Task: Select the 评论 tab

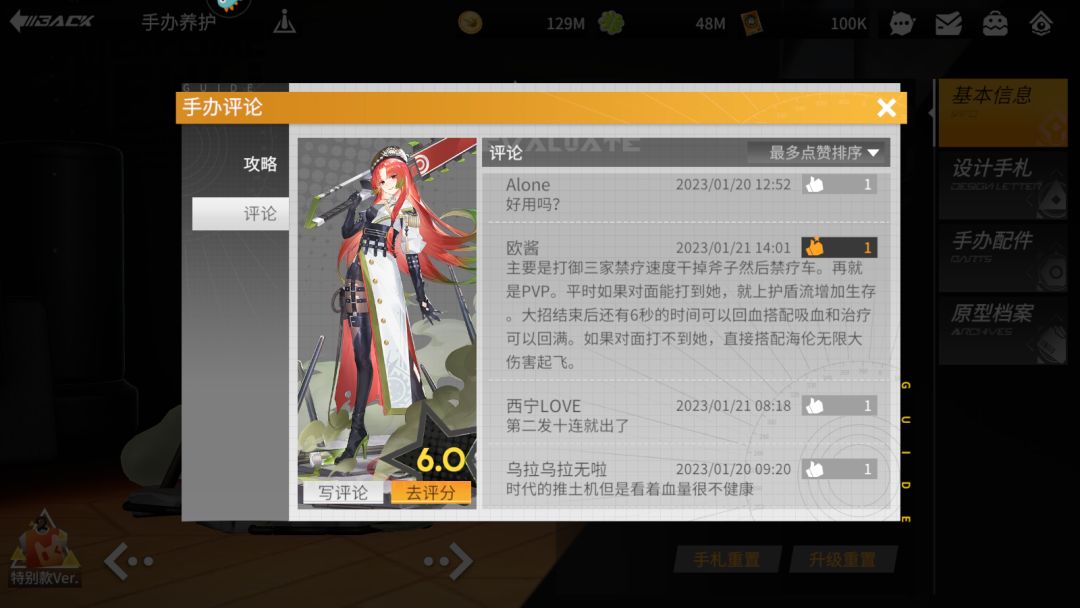Action: tap(240, 213)
